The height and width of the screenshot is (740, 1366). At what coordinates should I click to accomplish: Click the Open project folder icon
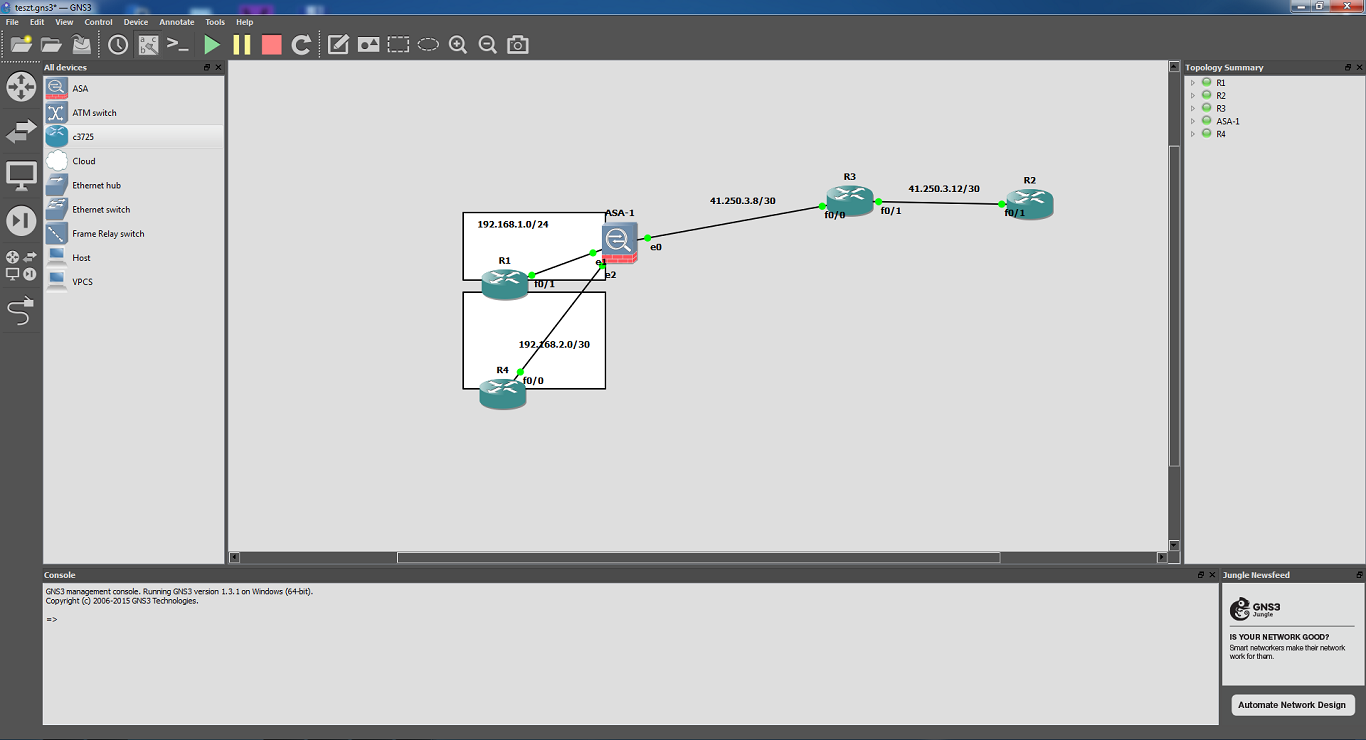(51, 44)
